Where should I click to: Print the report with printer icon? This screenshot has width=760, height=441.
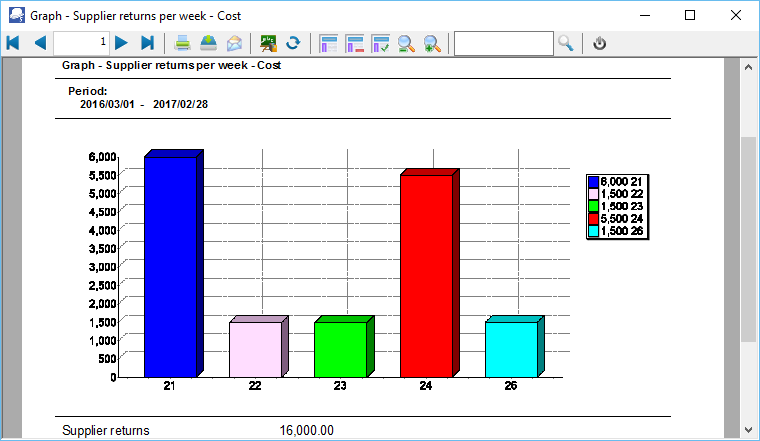(x=182, y=43)
